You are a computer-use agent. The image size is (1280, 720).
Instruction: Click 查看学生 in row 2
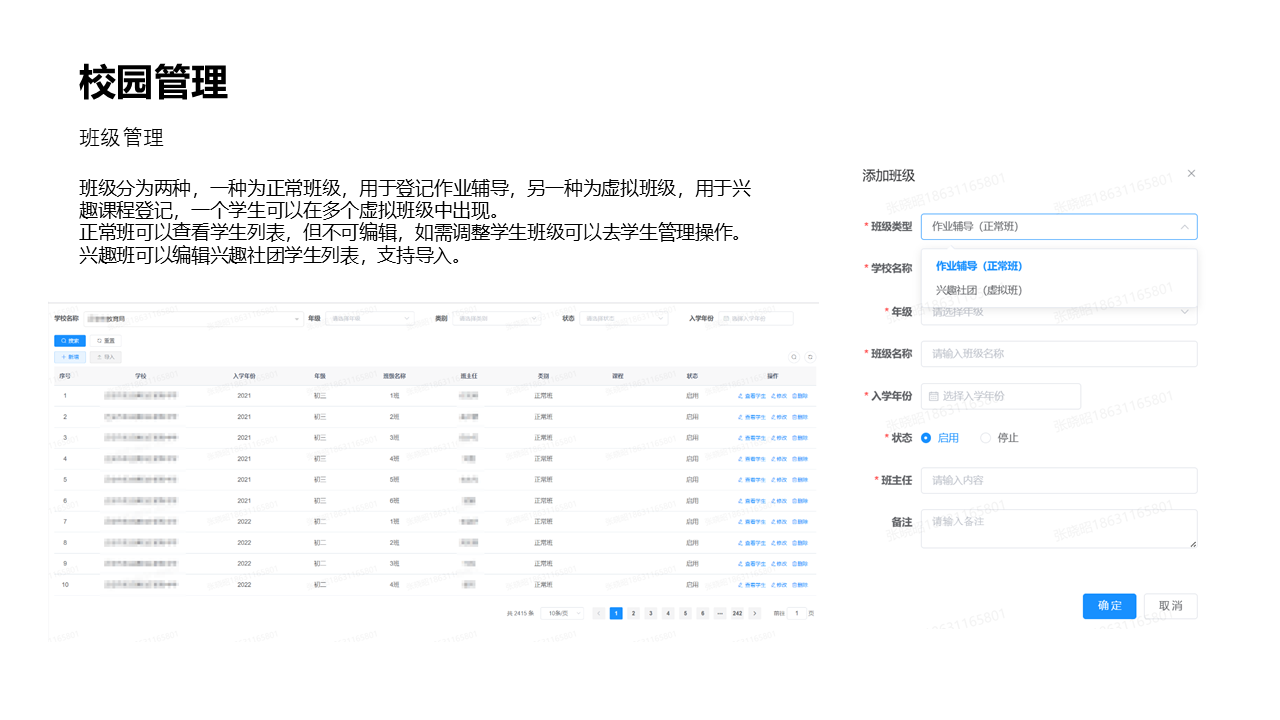(752, 417)
